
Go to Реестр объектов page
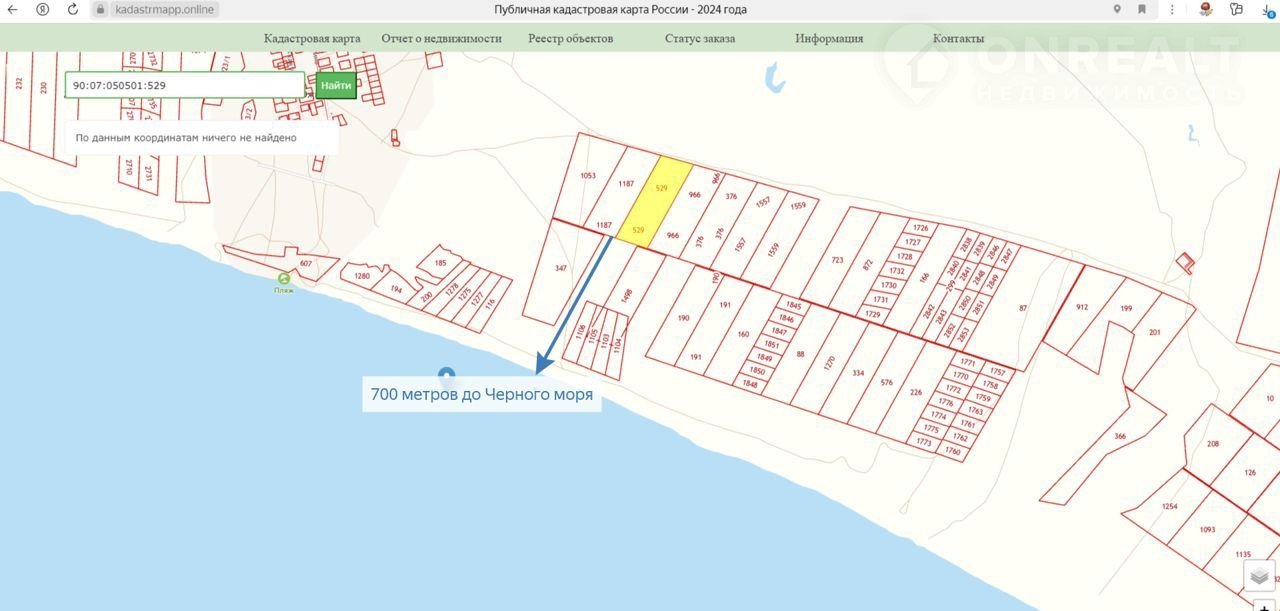click(570, 39)
